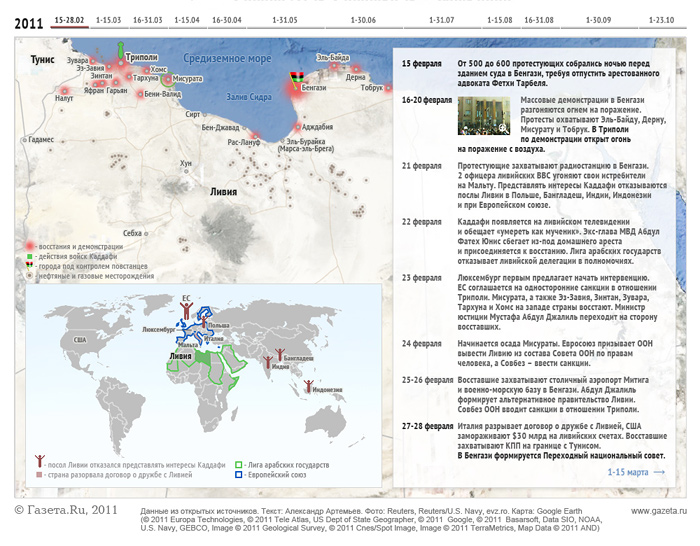This screenshot has height=546, width=700.
Task: Click the red uprising marker at Налут
Action: click(64, 91)
